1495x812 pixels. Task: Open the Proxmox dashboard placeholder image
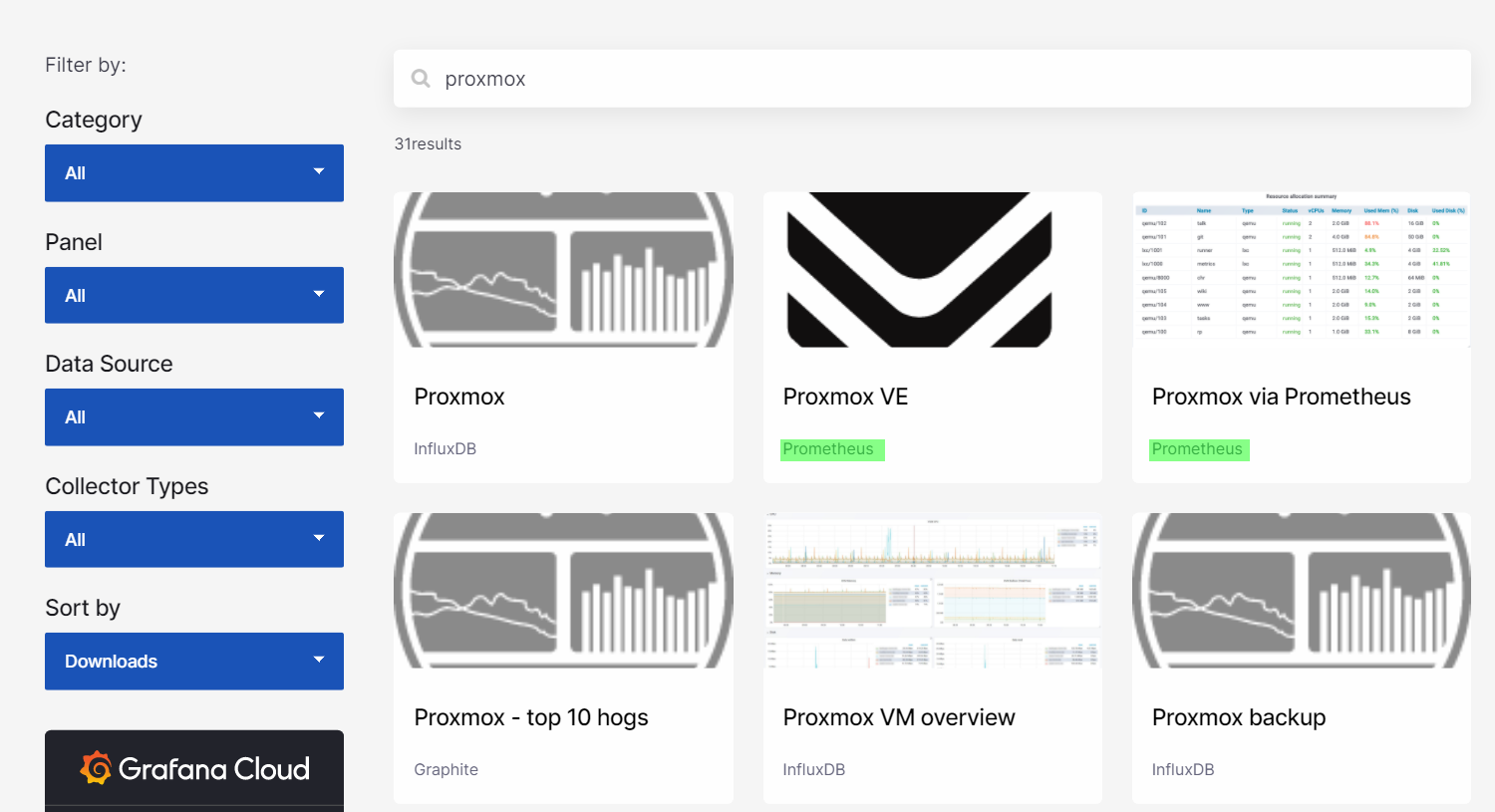(563, 270)
